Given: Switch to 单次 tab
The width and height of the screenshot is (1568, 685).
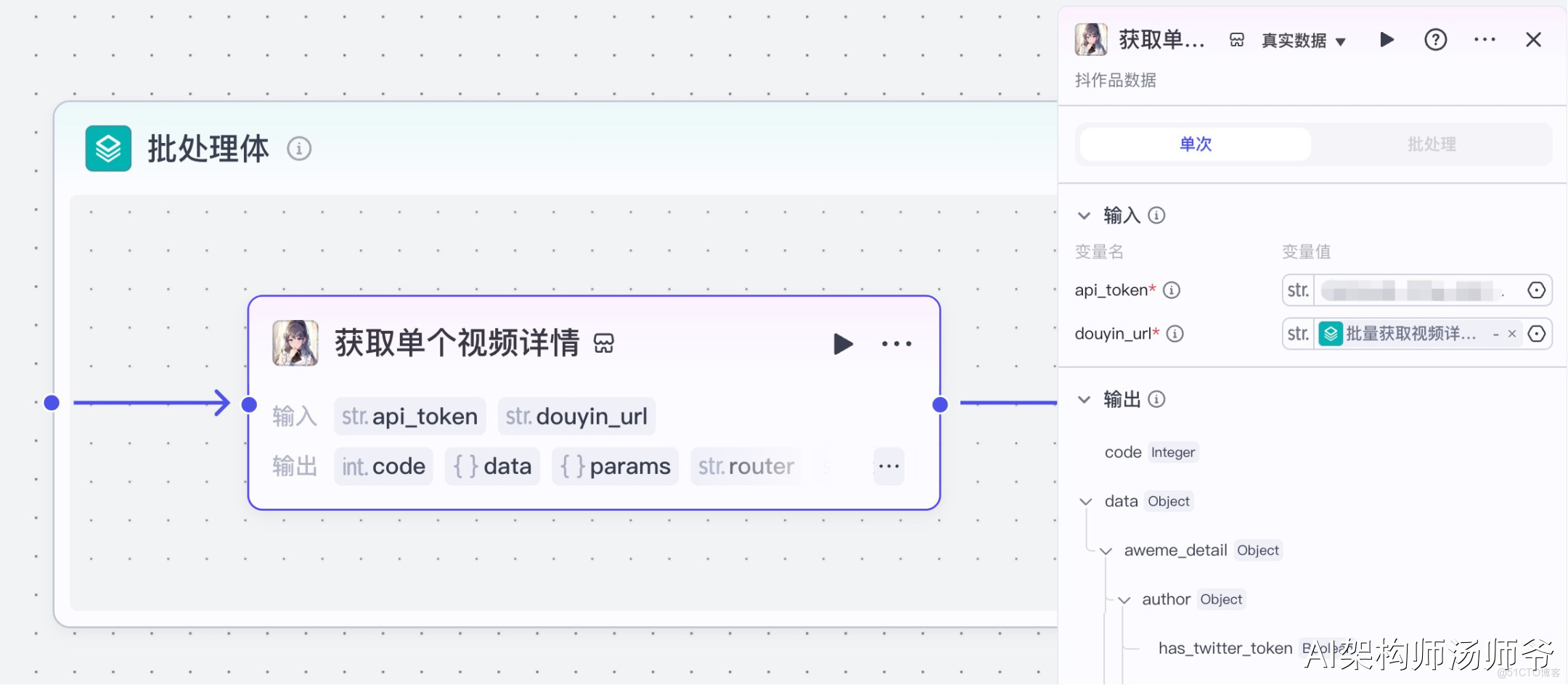Looking at the screenshot, I should click(1196, 144).
